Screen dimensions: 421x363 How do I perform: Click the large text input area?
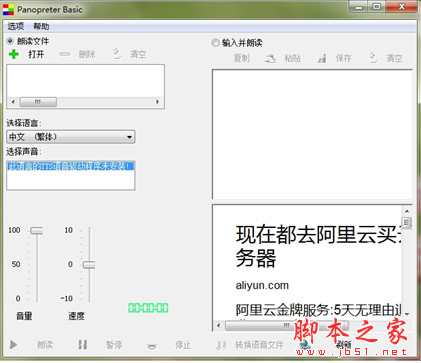[312, 134]
